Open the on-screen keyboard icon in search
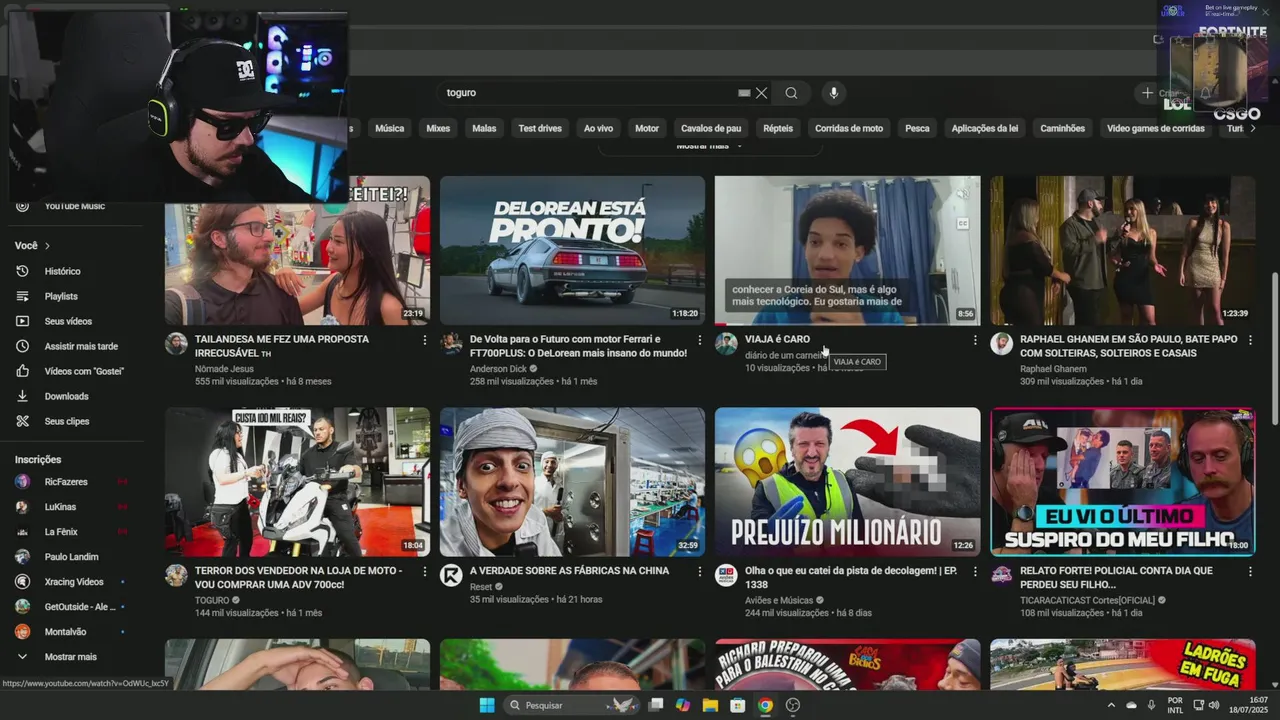The image size is (1280, 720). 744,93
